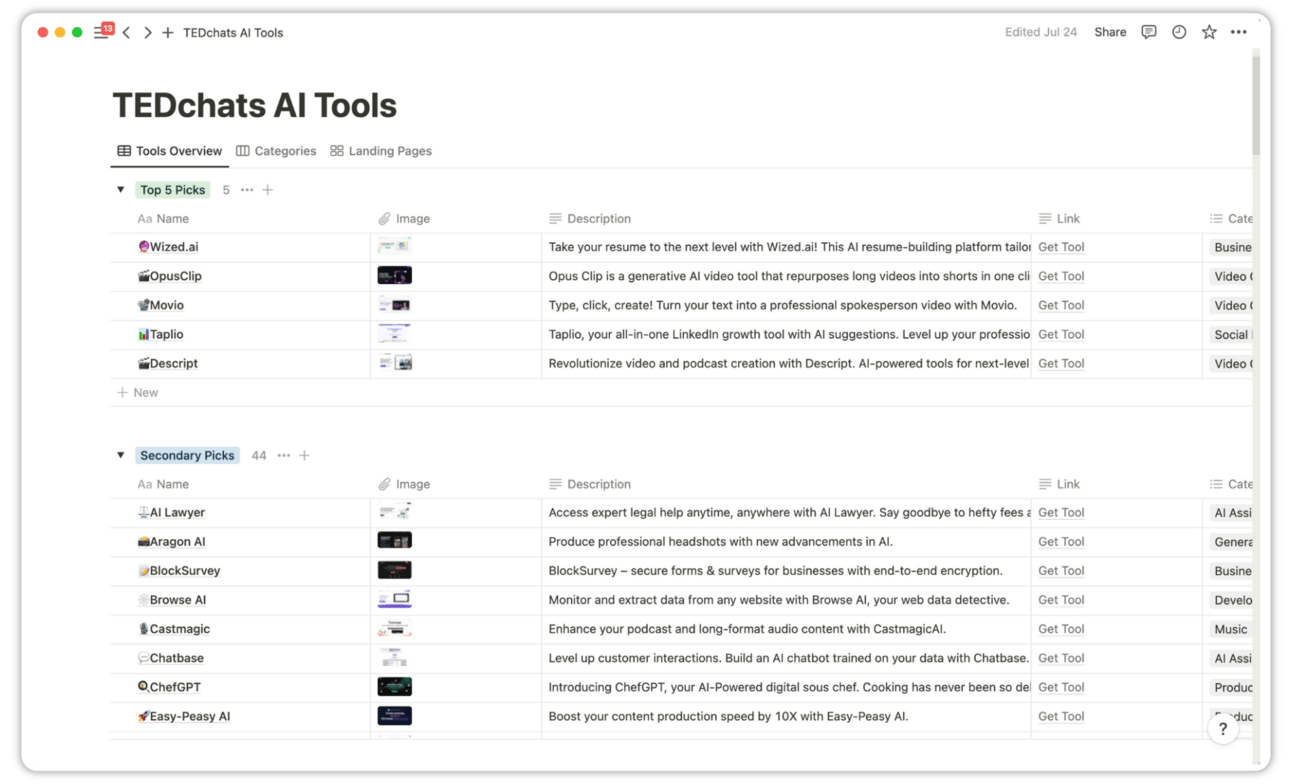This screenshot has height=784, width=1292.
Task: Add a new page with plus icon
Action: click(x=168, y=33)
